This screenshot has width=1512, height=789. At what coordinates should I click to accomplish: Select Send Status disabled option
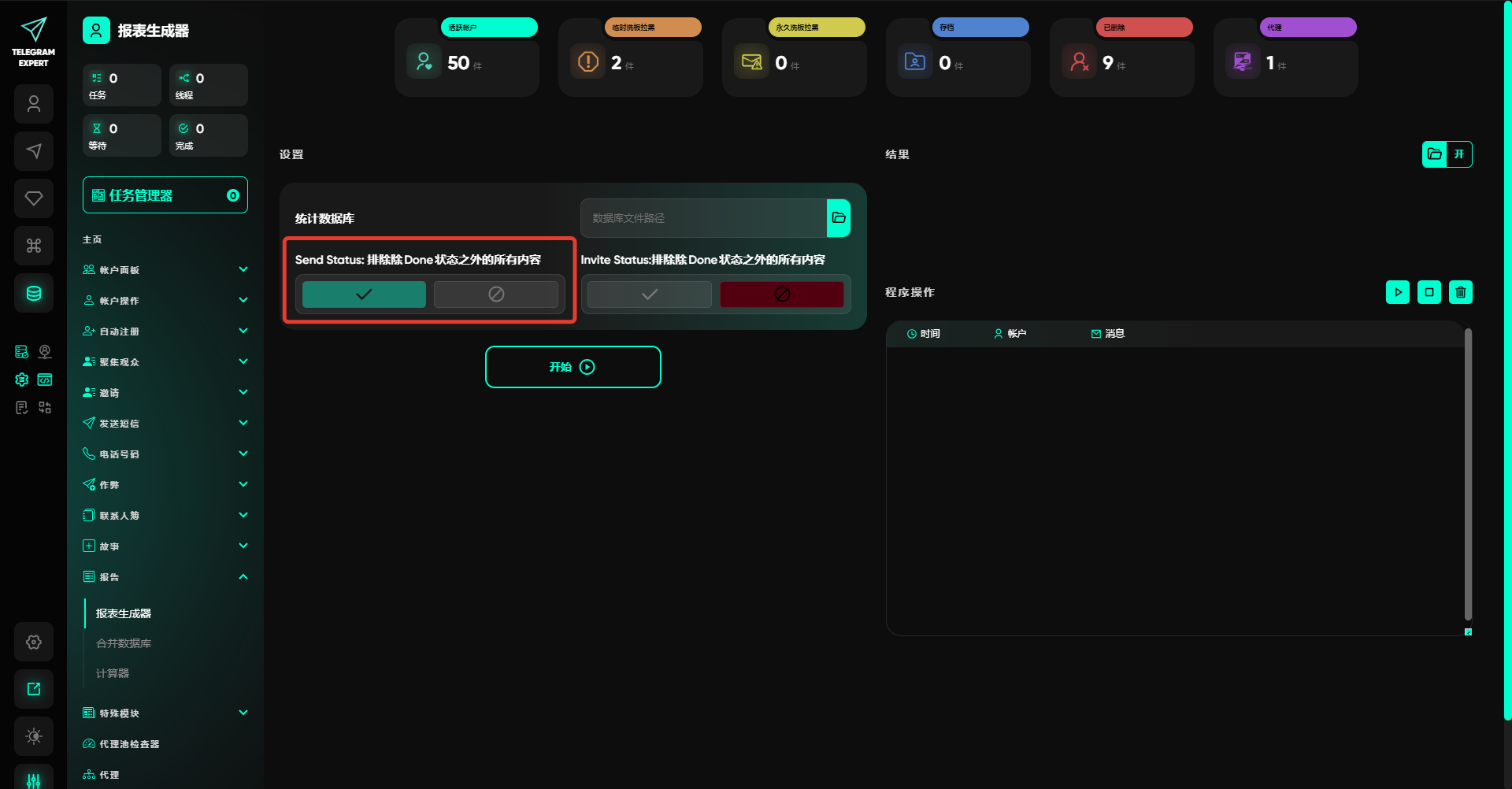pyautogui.click(x=496, y=294)
